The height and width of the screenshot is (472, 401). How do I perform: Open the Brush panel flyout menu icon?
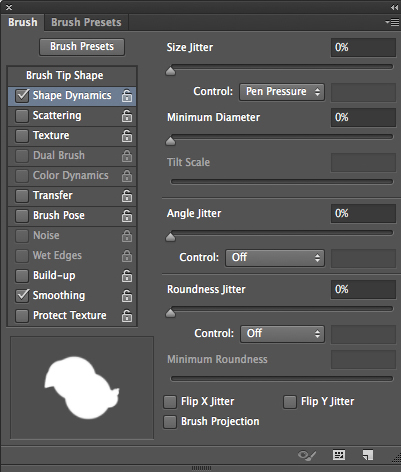392,22
